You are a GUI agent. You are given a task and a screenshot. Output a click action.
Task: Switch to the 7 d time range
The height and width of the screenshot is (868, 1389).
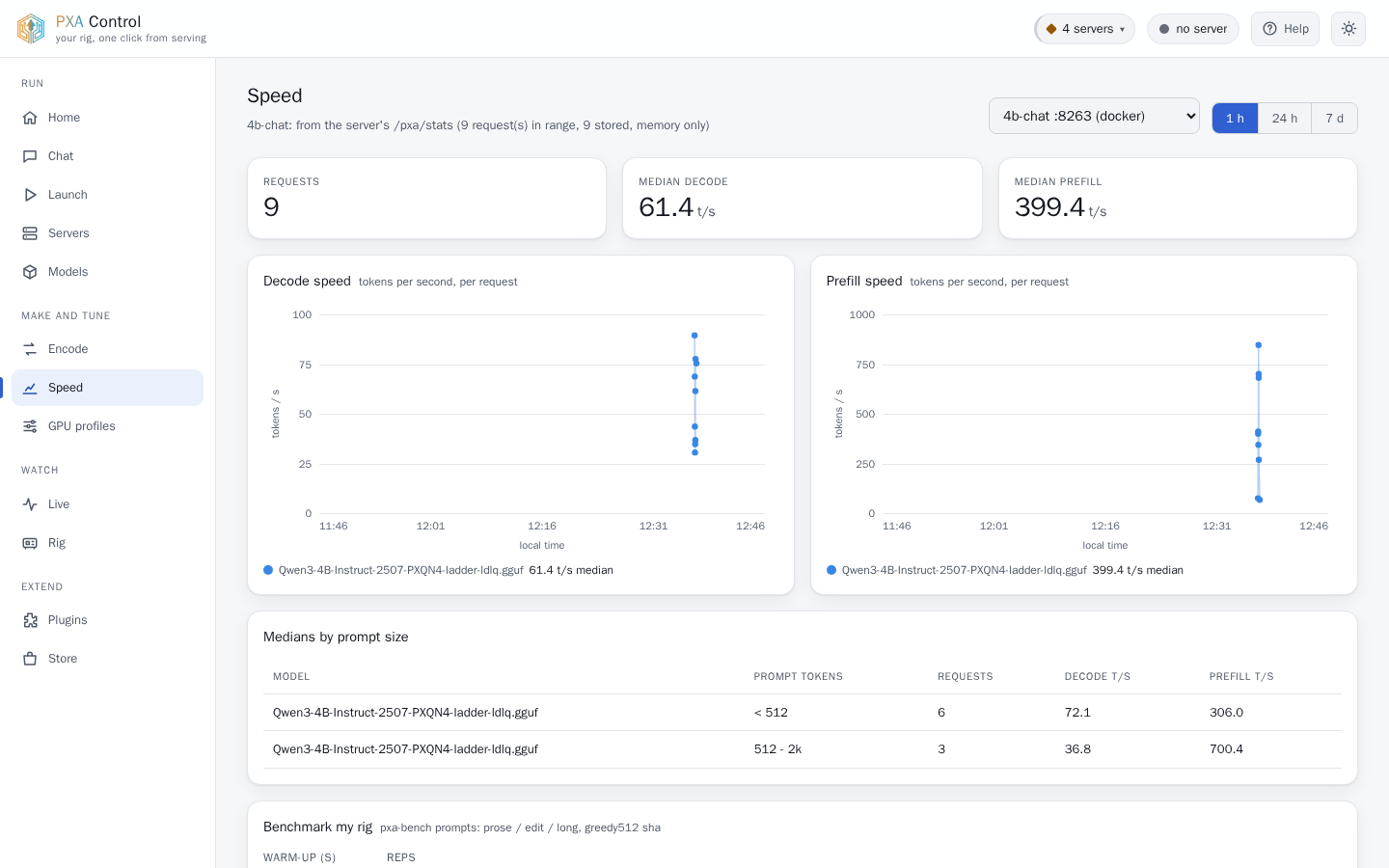click(1334, 118)
